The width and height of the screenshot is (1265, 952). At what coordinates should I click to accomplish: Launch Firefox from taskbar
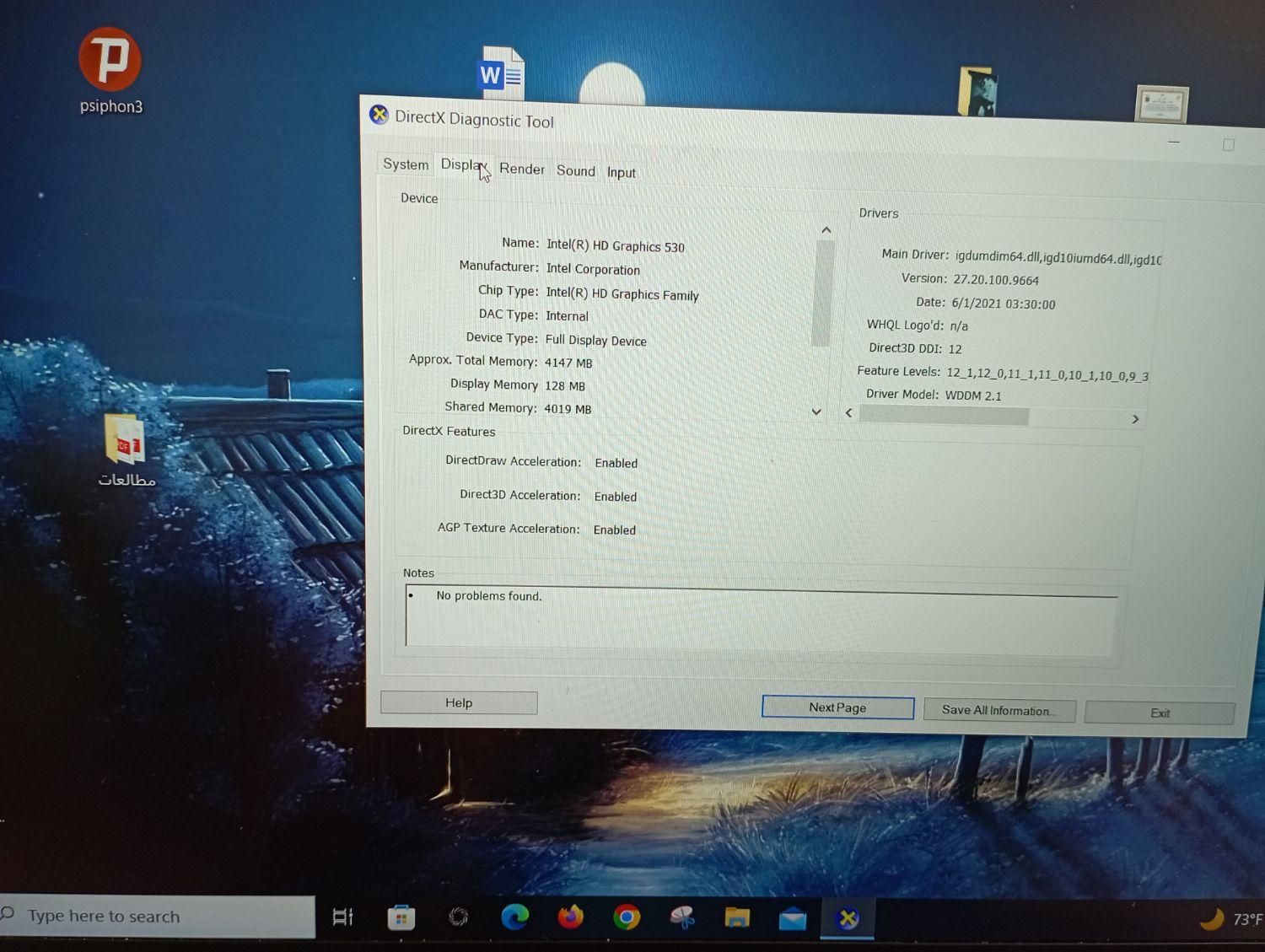click(x=571, y=917)
